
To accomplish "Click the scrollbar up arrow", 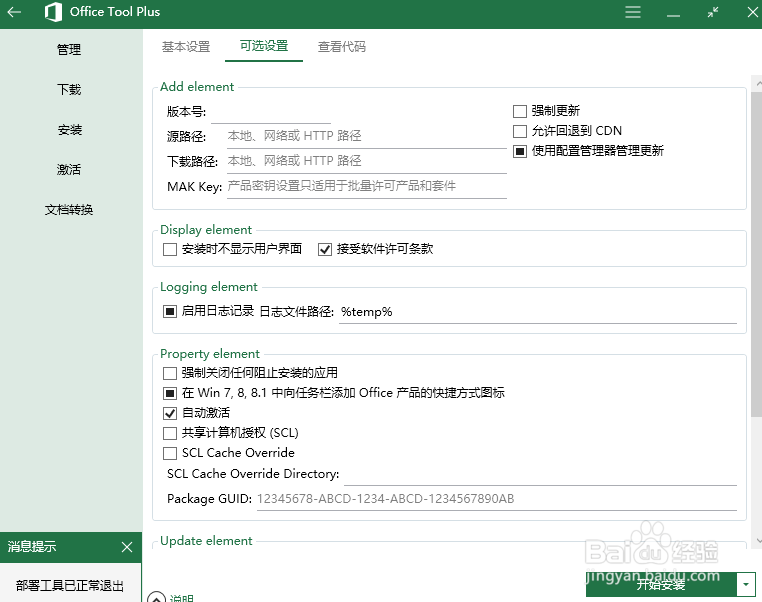I will pyautogui.click(x=758, y=84).
